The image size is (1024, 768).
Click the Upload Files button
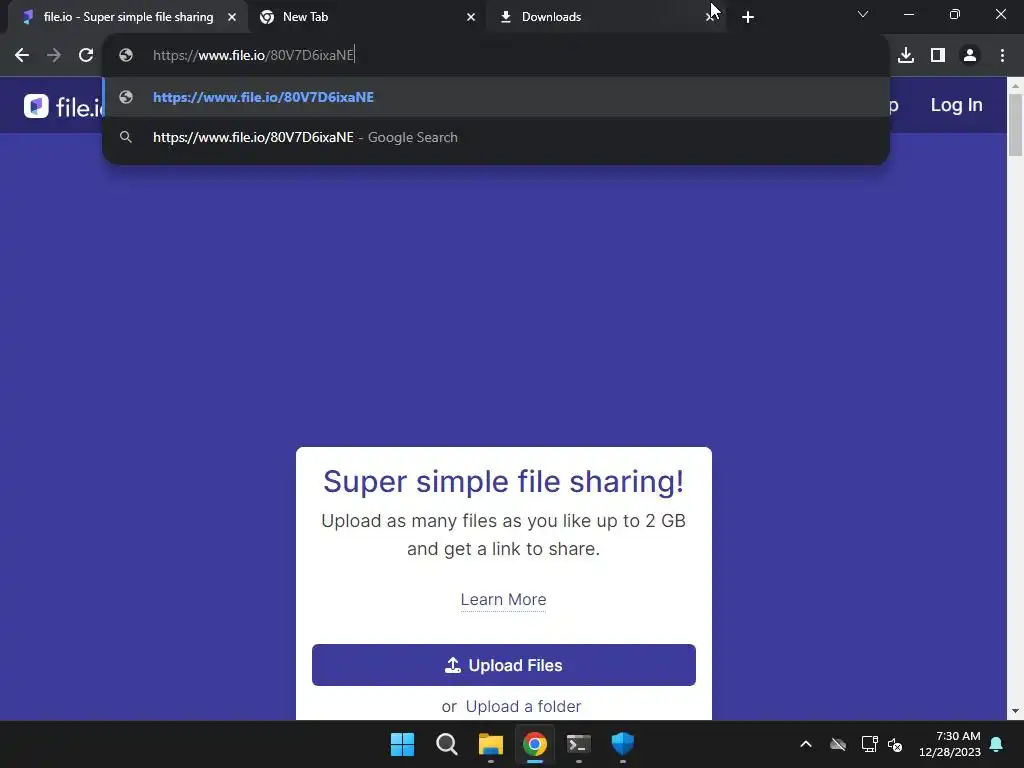(504, 665)
